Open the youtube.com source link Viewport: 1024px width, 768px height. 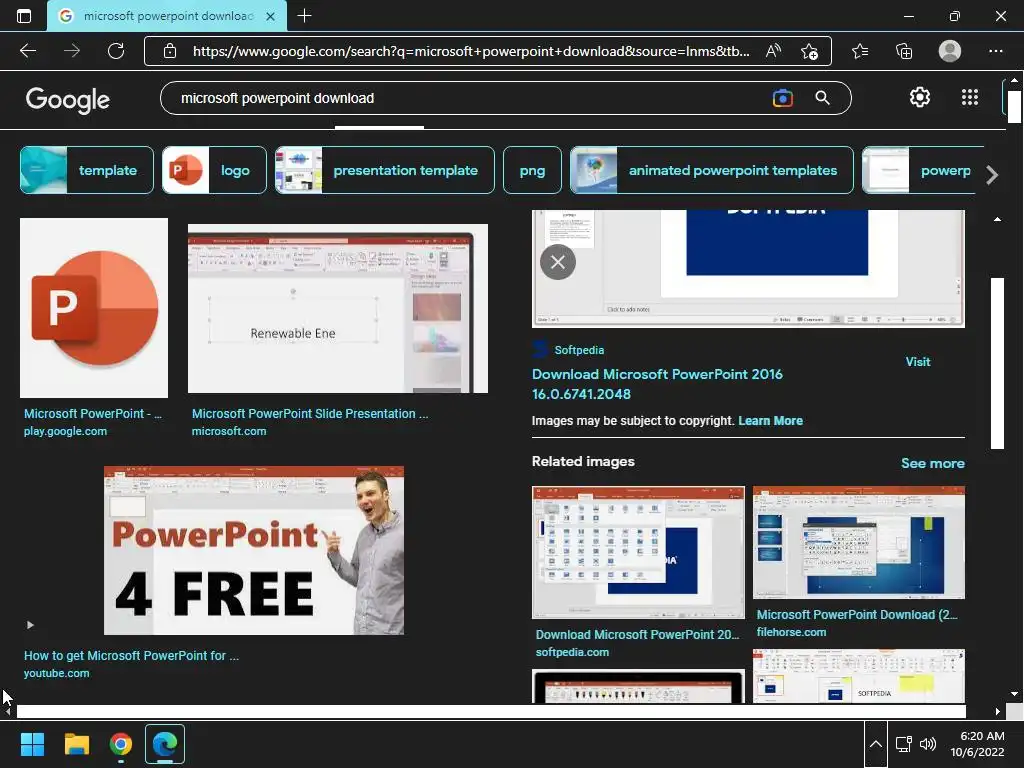[57, 673]
